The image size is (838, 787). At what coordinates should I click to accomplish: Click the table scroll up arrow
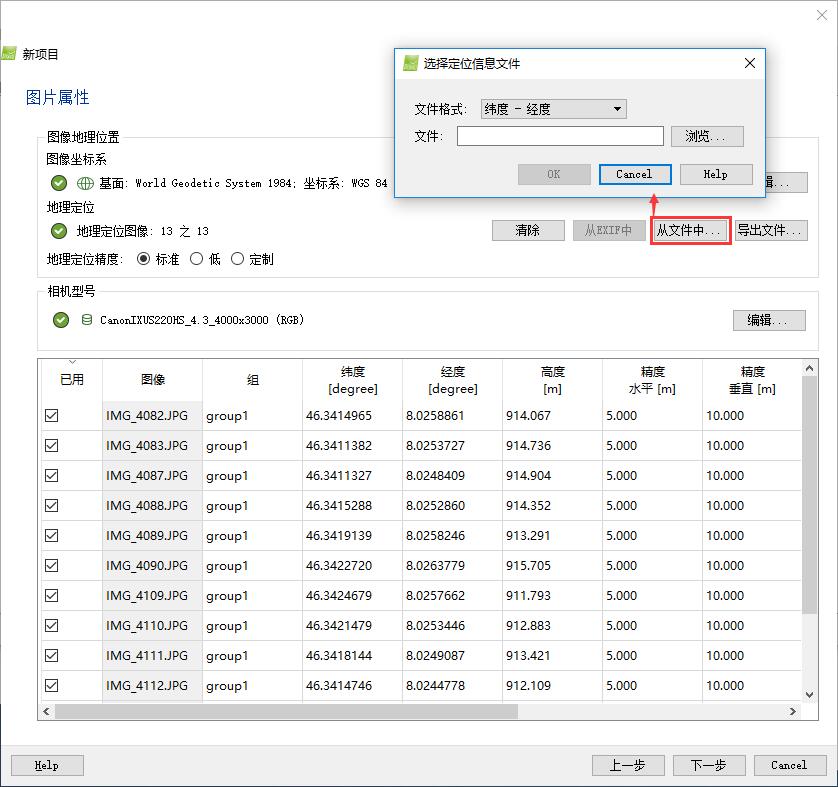click(810, 368)
